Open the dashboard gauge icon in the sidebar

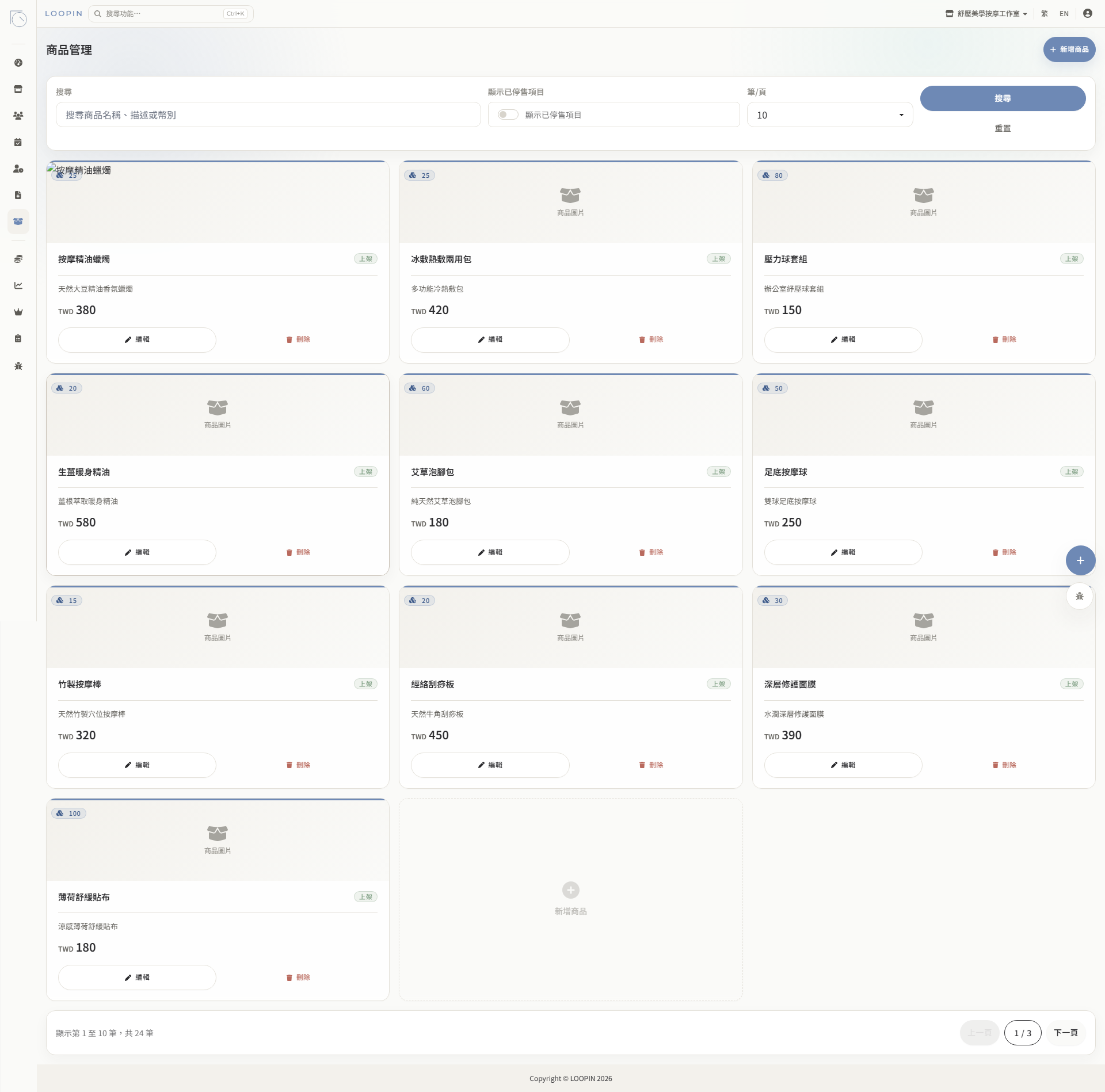(x=18, y=63)
